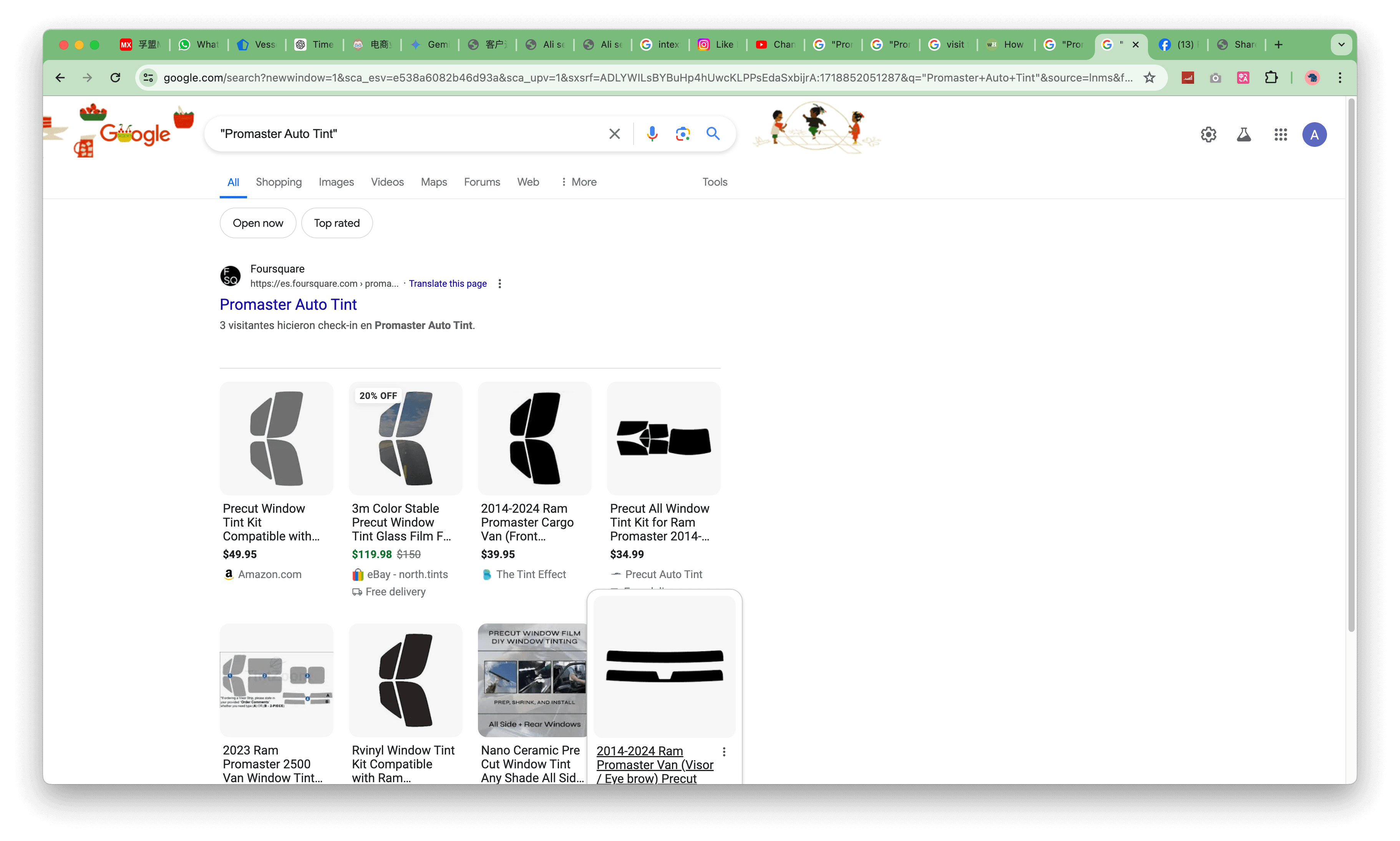Screen dimensions: 1400x841
Task: Expand the More search filters menu
Action: pos(578,182)
